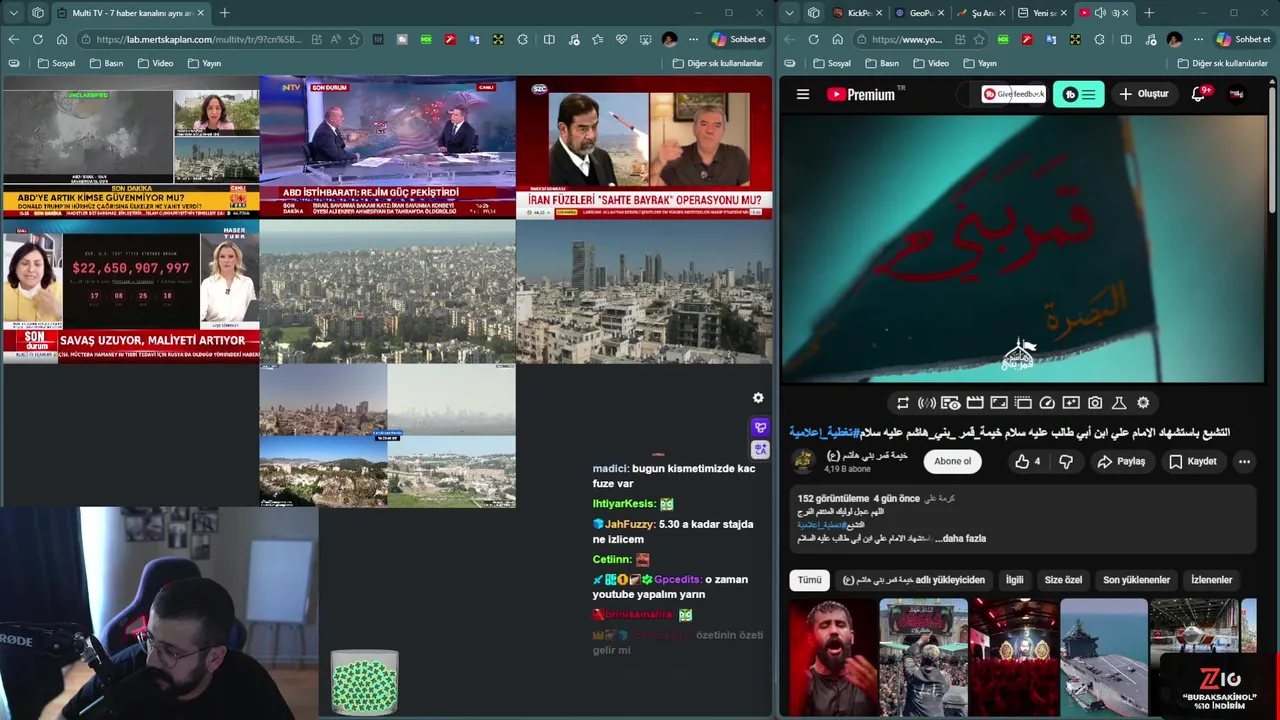This screenshot has height=720, width=1280.
Task: Open Sosyal bookmarks folder in left browser
Action: point(57,63)
